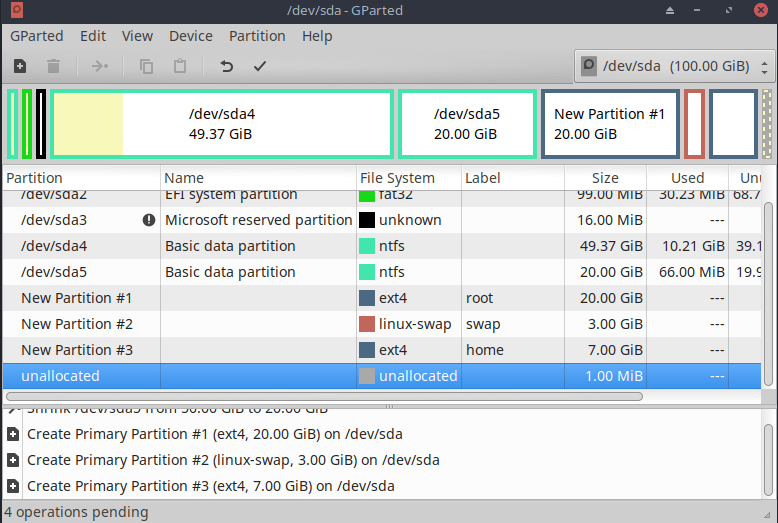
Task: Select the New Partition #3 row
Action: click(x=382, y=350)
